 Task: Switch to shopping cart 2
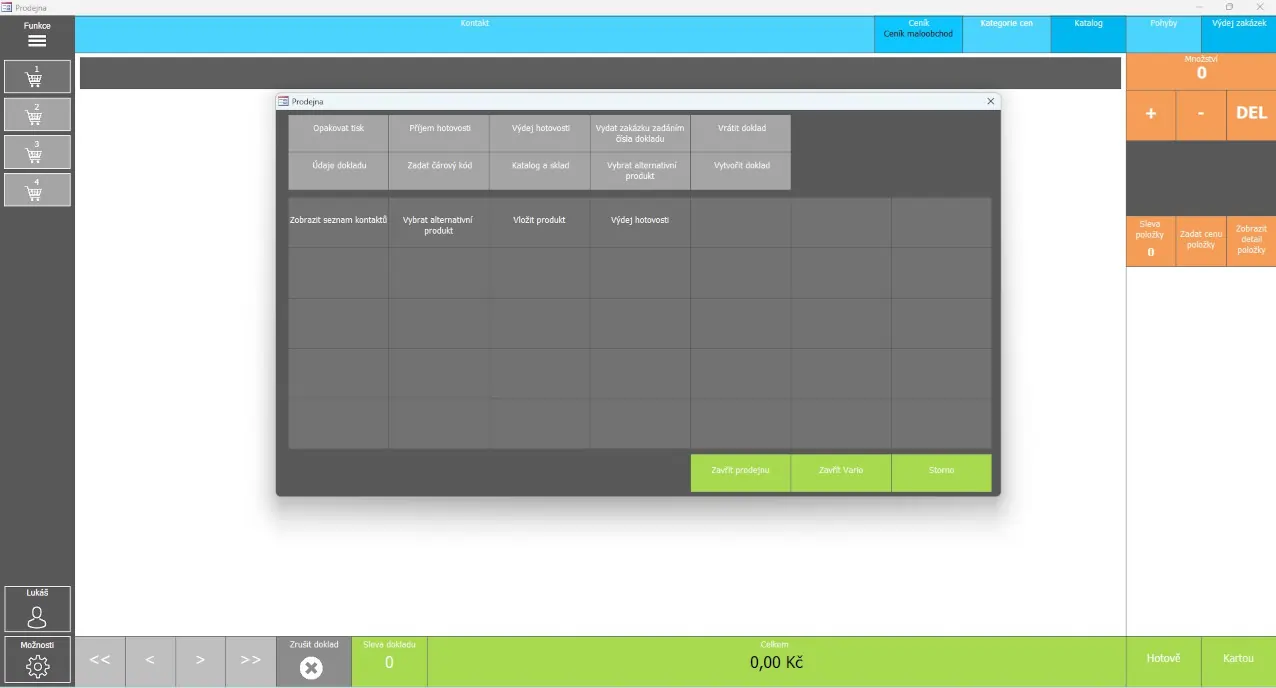(x=37, y=115)
